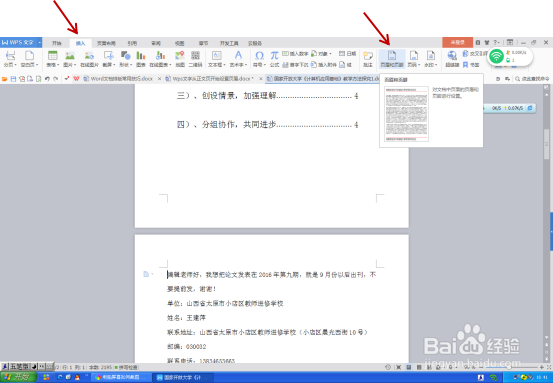Insert a 图表 chart

141,59
